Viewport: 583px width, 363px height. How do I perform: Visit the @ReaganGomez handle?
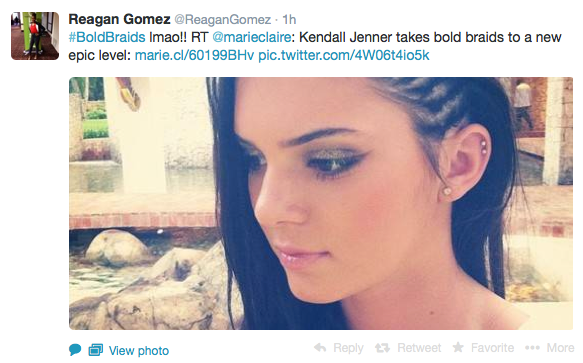(223, 19)
